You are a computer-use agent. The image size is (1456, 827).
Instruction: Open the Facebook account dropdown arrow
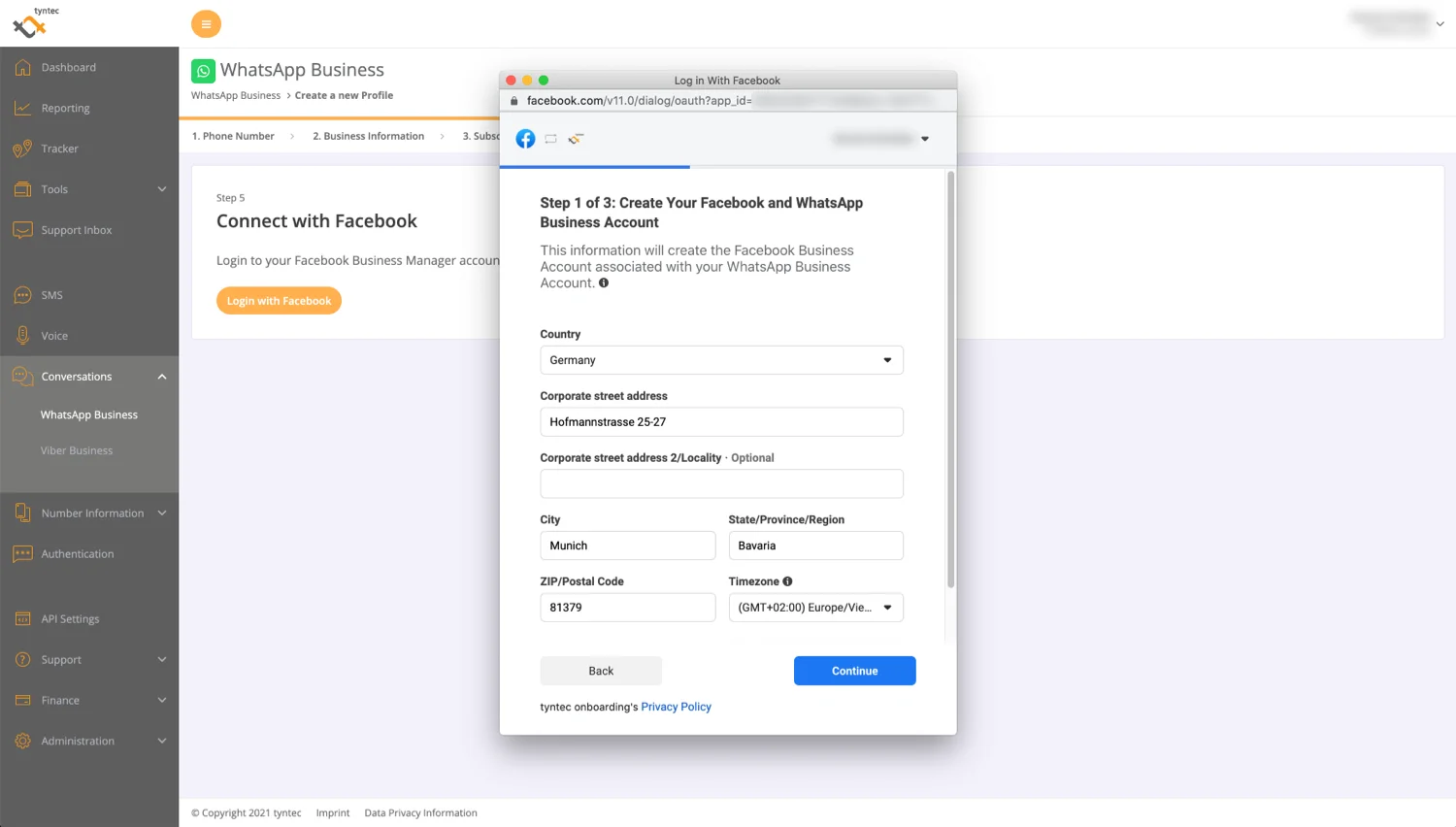coord(925,139)
